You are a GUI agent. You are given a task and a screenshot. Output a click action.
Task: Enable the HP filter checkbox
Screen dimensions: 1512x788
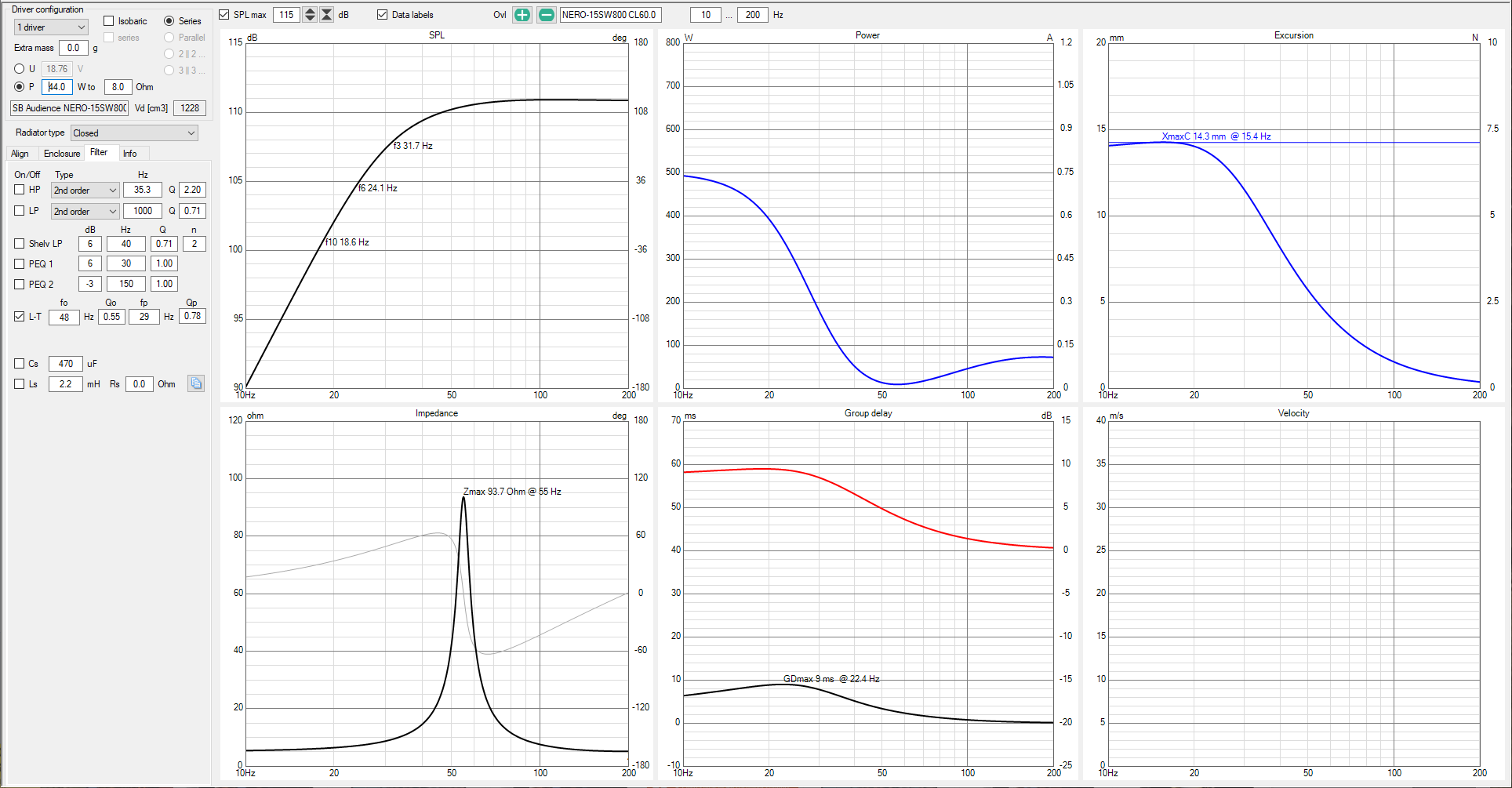coord(20,190)
